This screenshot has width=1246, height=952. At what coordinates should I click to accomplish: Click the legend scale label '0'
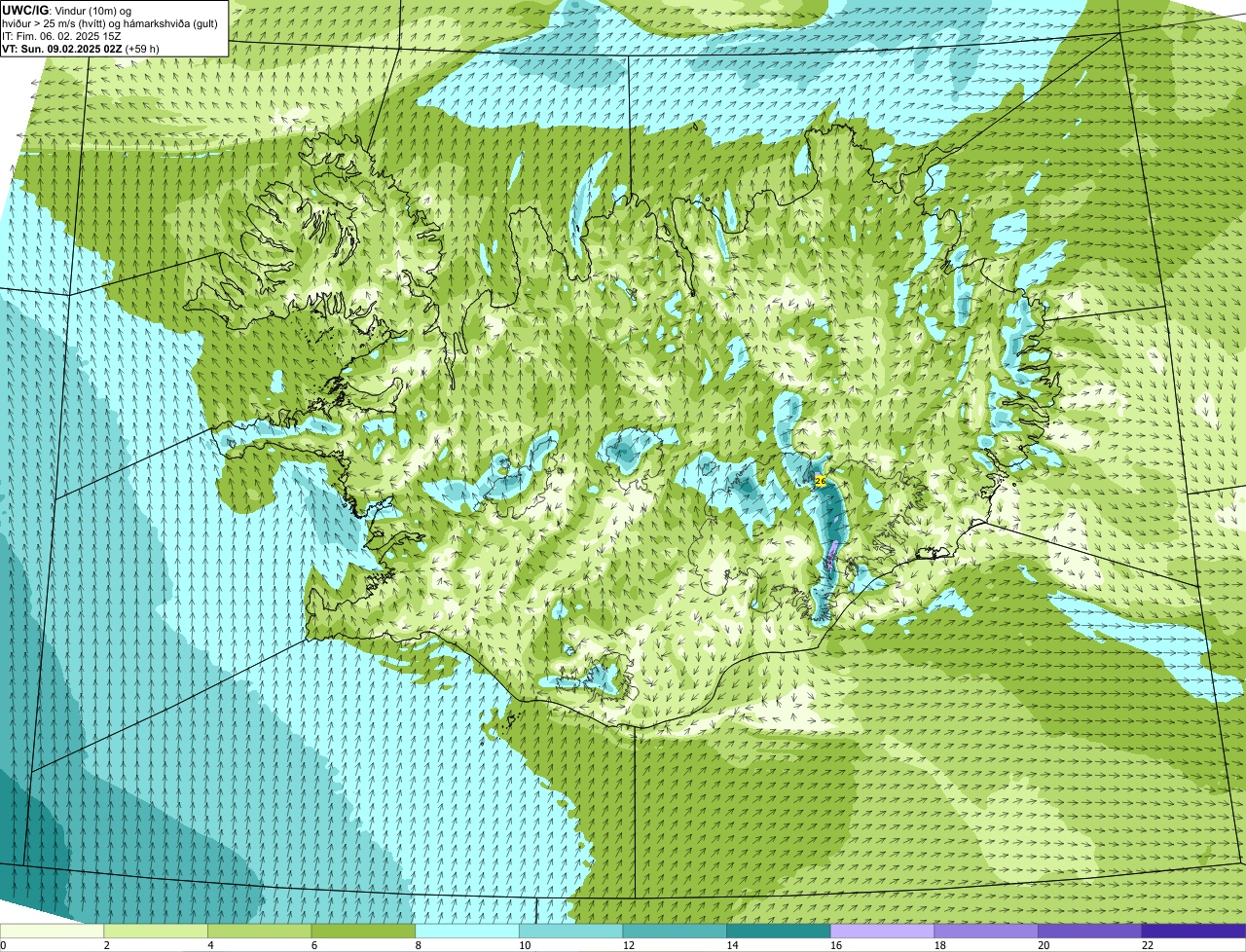tap(3, 945)
